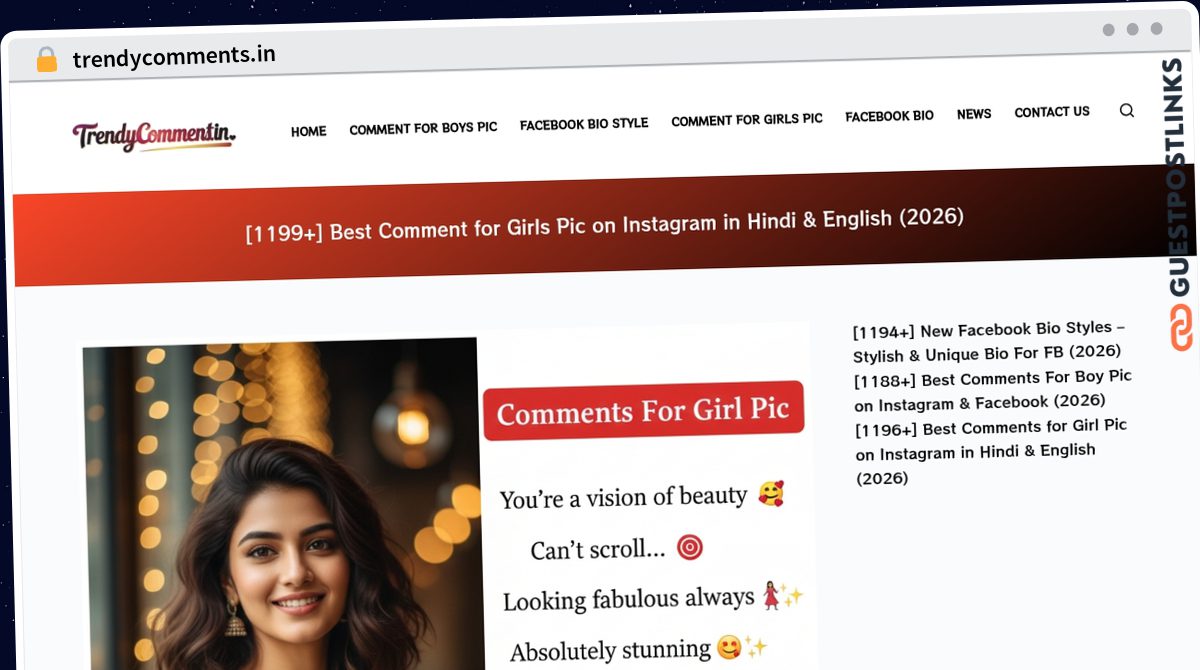Click the trendycomments.in address bar
Viewport: 1200px width, 670px height.
click(175, 57)
